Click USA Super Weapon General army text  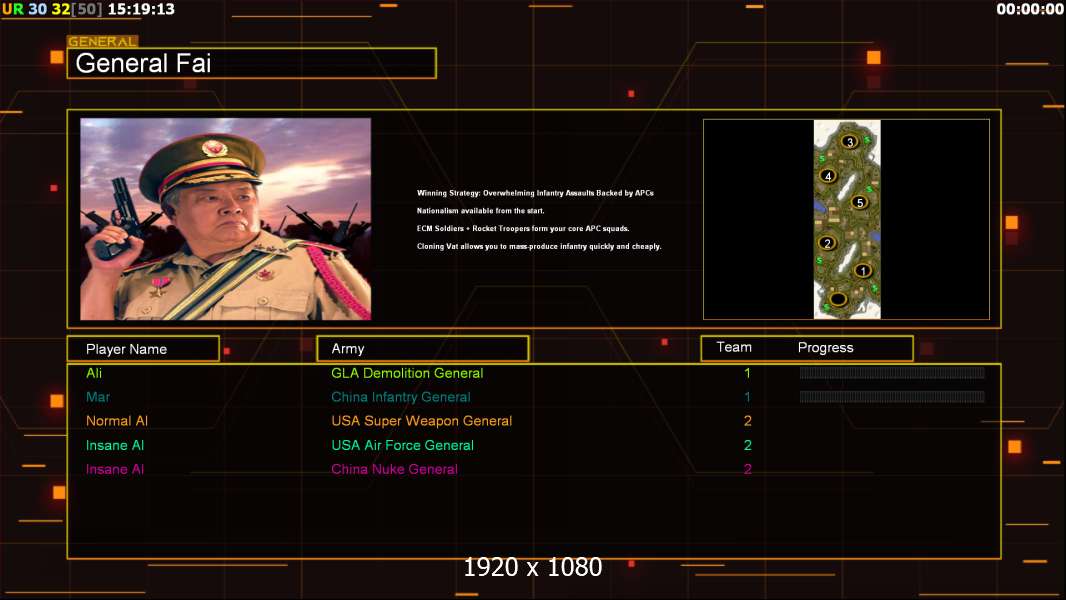tap(422, 421)
